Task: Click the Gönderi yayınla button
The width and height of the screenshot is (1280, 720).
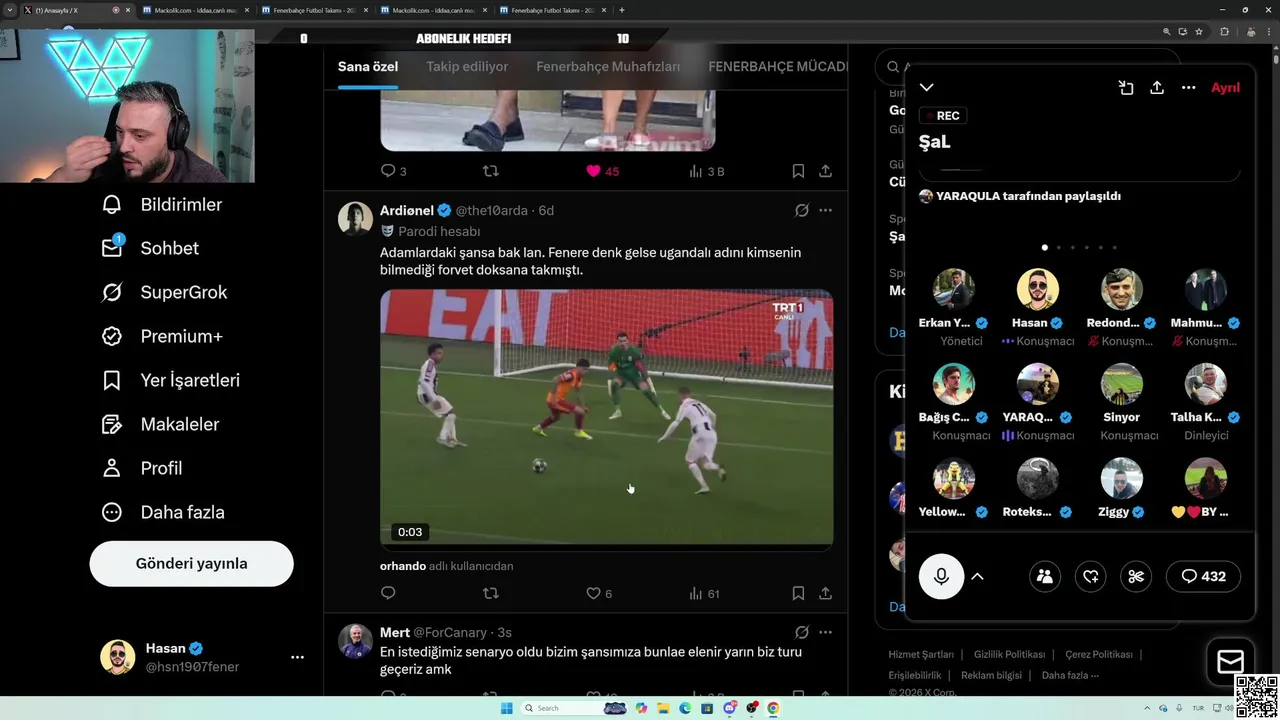Action: pos(191,563)
